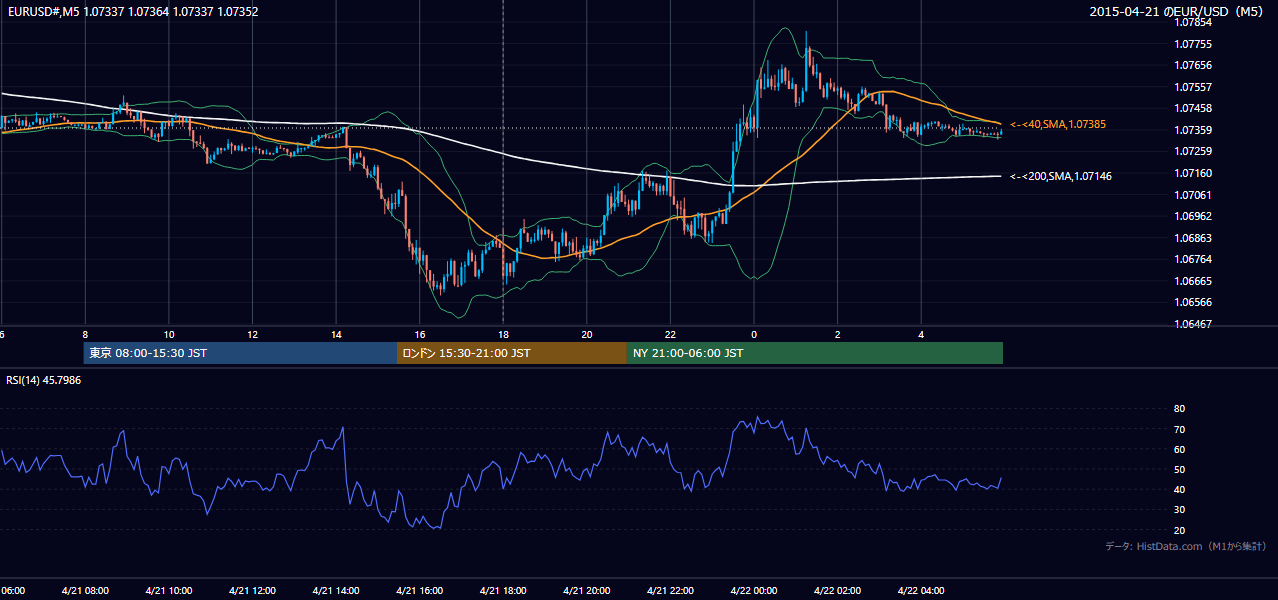Click the 4/21 18:00 time label

click(x=503, y=591)
